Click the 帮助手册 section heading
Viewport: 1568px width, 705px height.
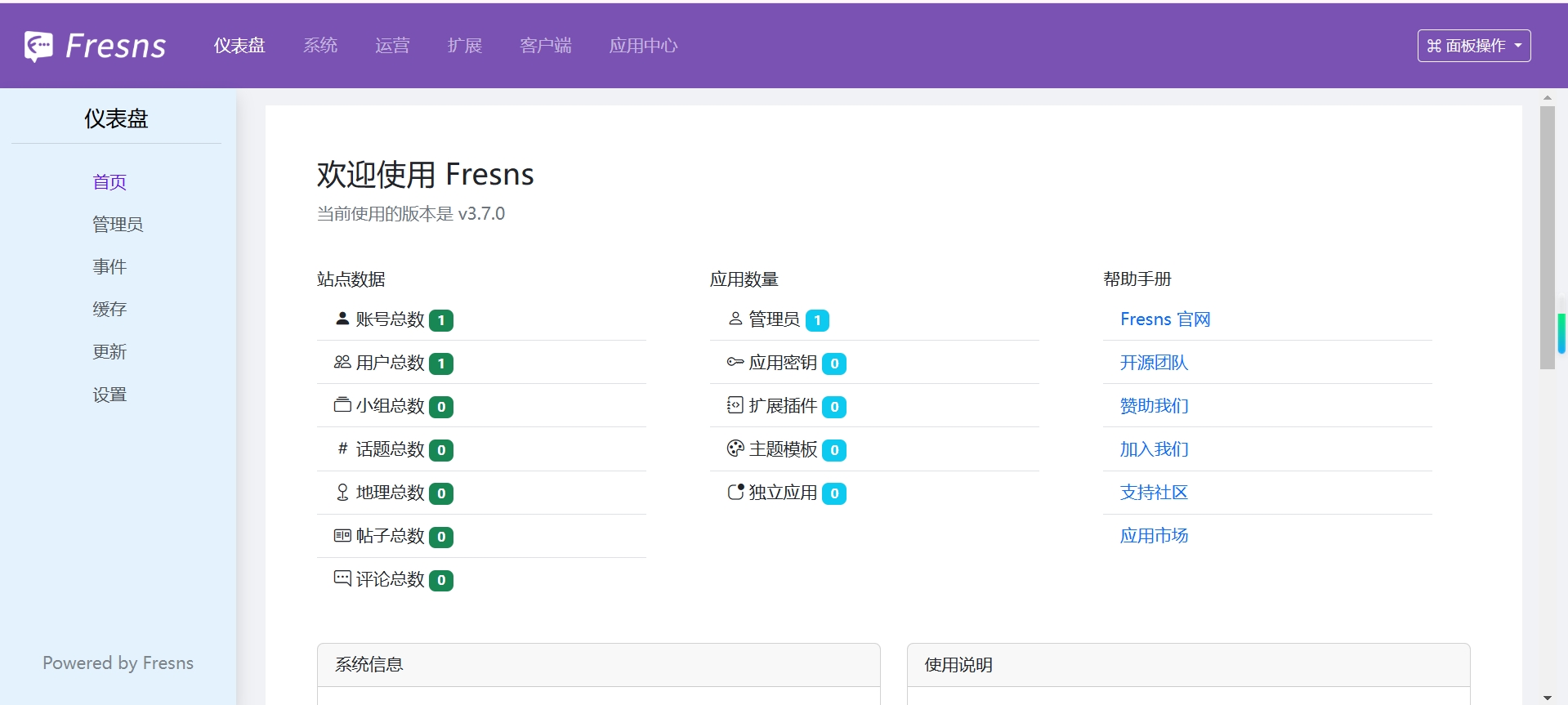tap(1137, 279)
